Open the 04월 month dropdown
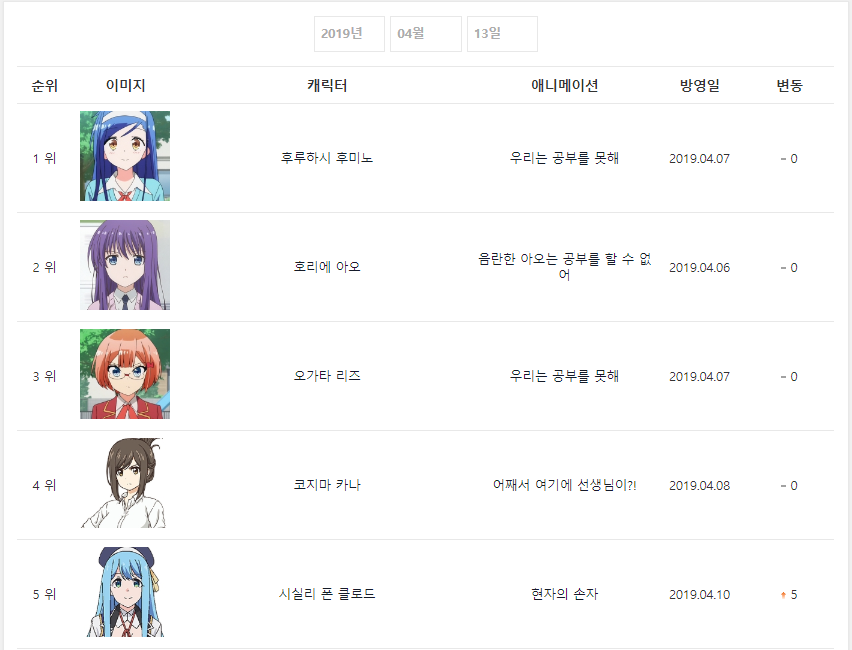 [425, 34]
